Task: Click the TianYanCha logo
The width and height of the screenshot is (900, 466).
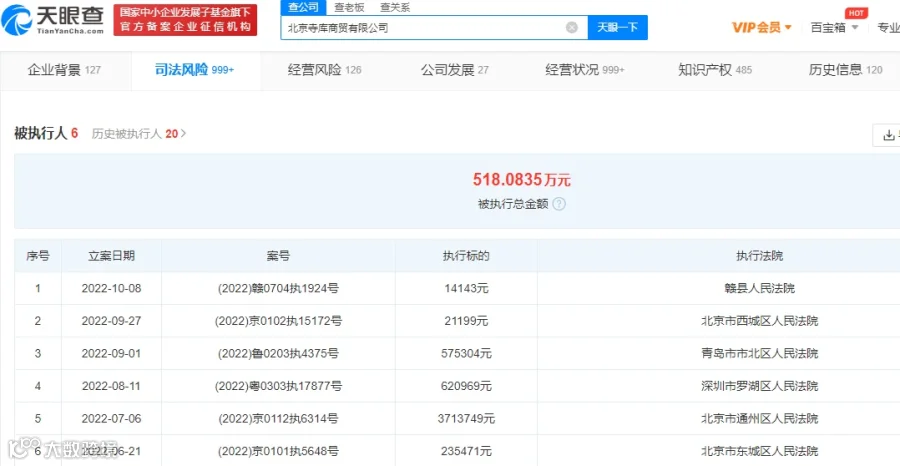Action: [x=52, y=21]
